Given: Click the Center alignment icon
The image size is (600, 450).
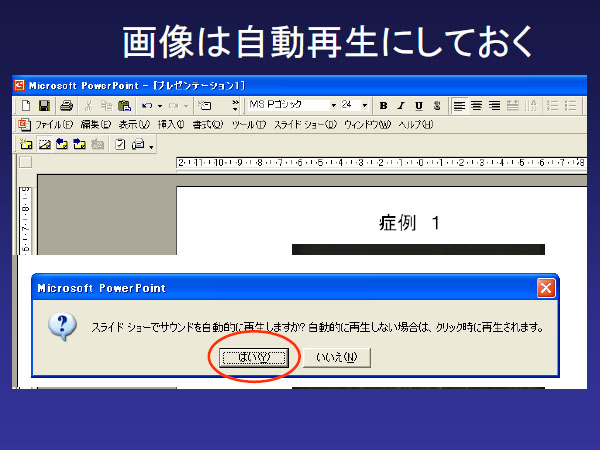Looking at the screenshot, I should [476, 105].
